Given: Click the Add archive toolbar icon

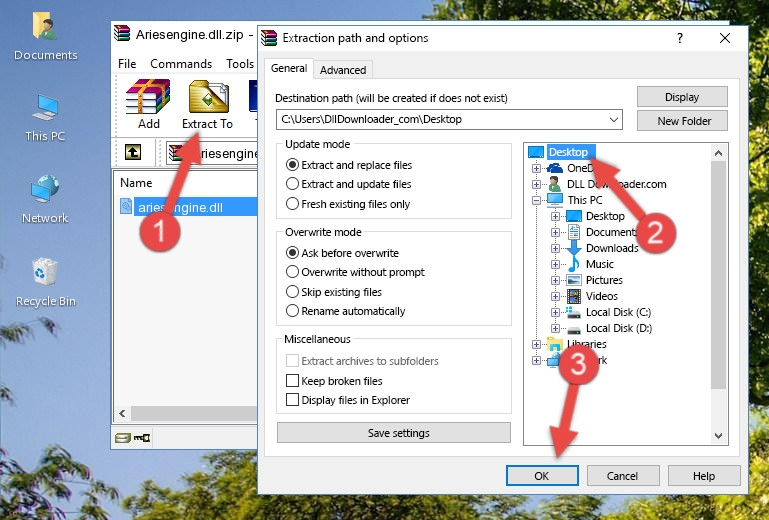Looking at the screenshot, I should [x=148, y=104].
